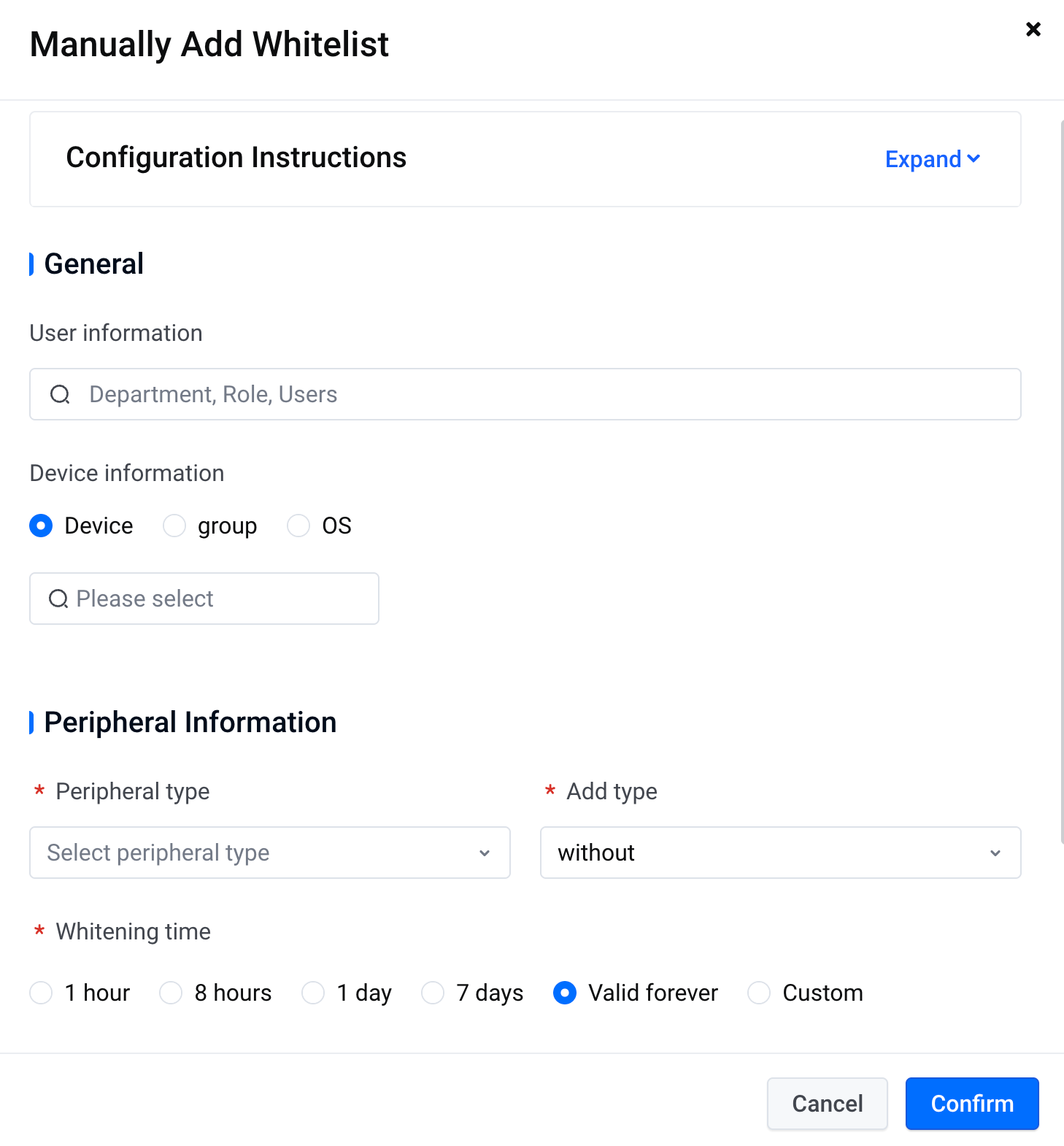
Task: Click the Cancel button
Action: click(x=828, y=1104)
